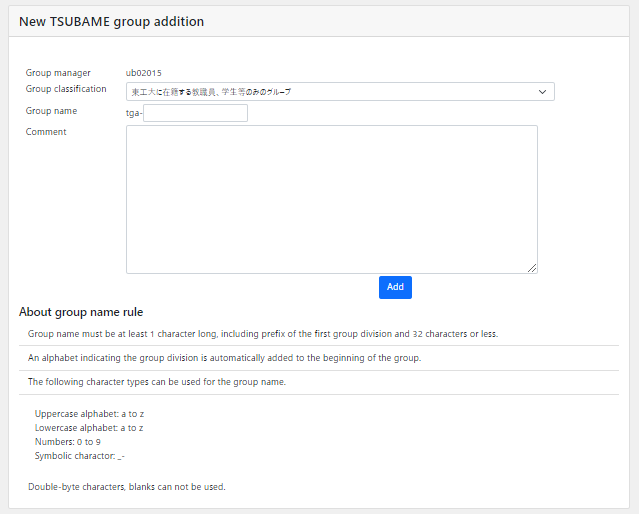Click the 'Uppercase alphabet: a to z' line
The image size is (639, 514).
(x=89, y=414)
